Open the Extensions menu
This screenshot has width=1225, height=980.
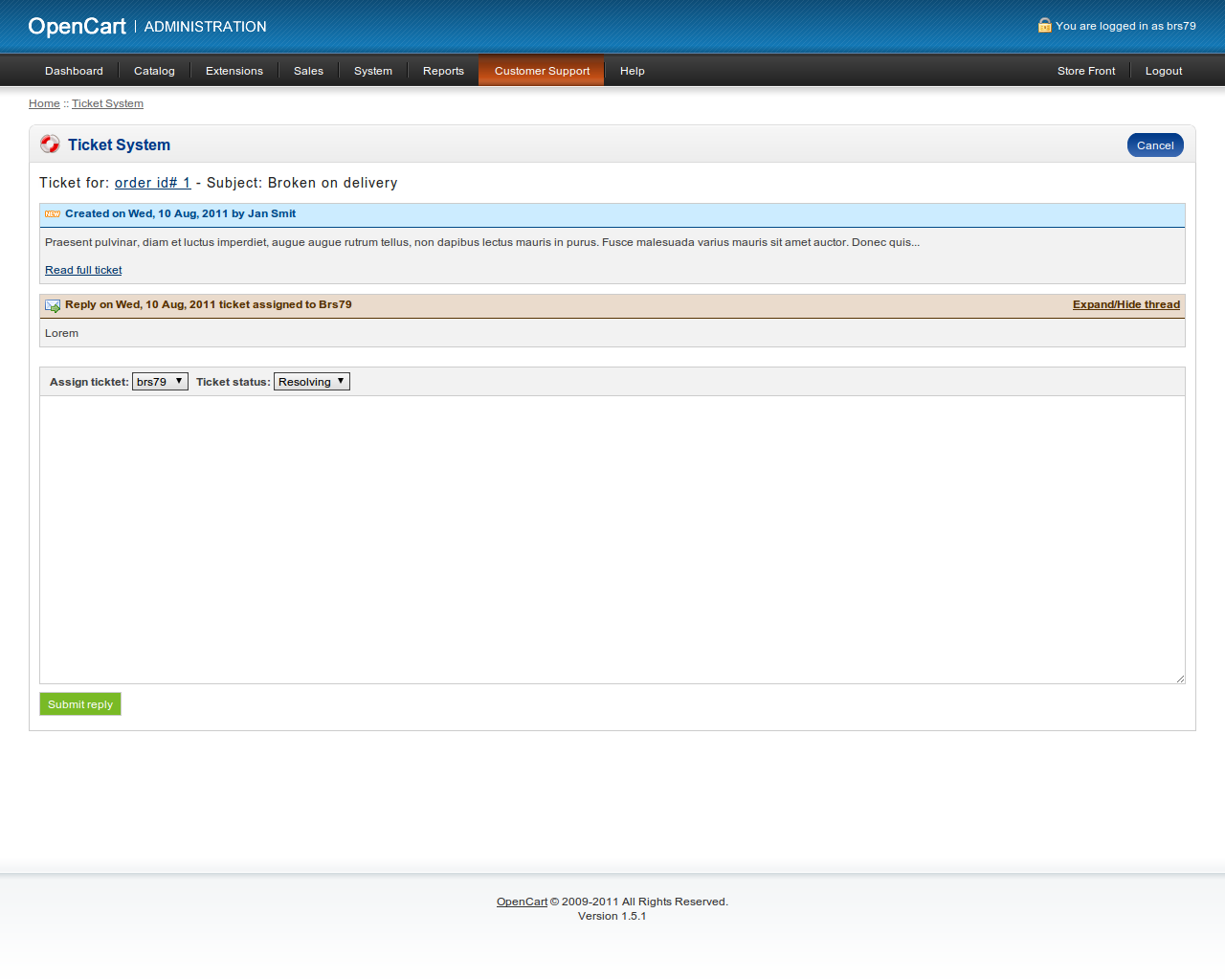coord(234,71)
